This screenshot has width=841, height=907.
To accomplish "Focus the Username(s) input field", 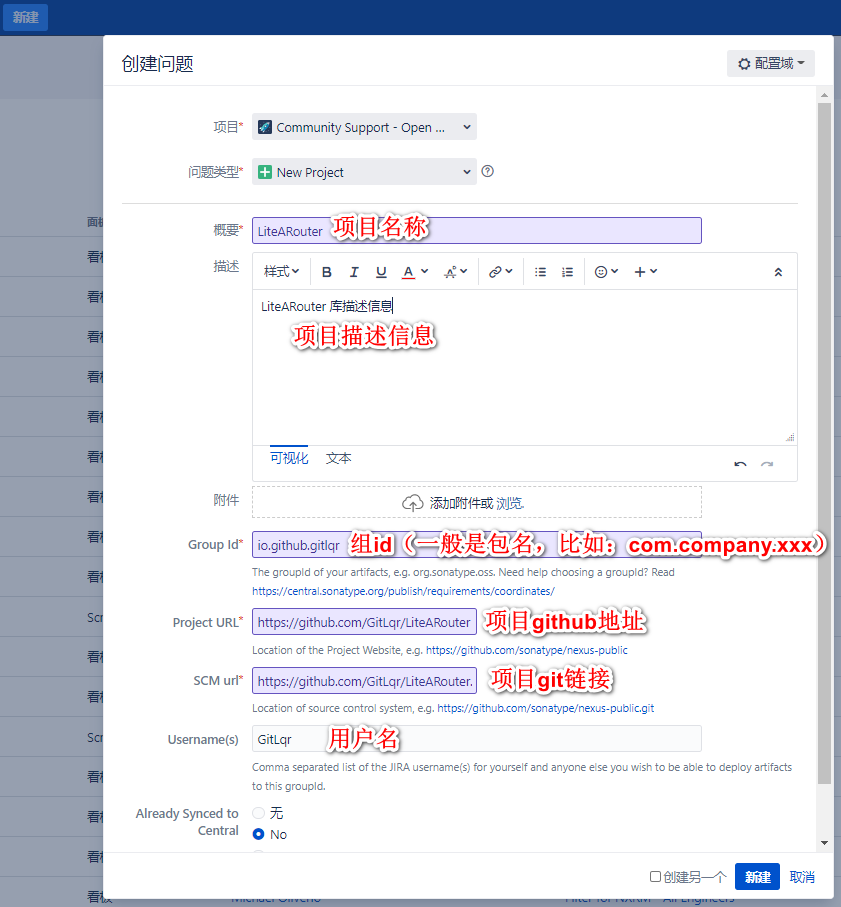I will click(477, 739).
